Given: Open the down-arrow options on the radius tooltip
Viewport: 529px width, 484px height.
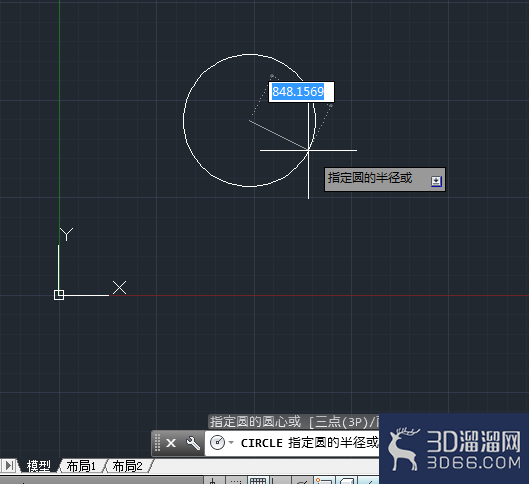Looking at the screenshot, I should click(x=436, y=181).
